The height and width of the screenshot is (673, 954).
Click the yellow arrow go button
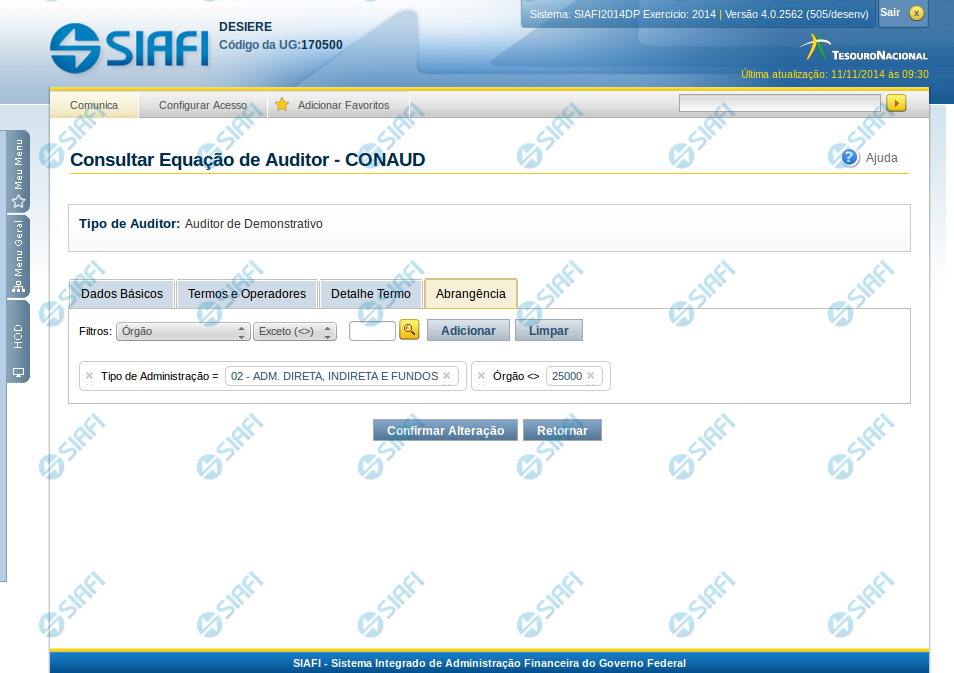tap(896, 103)
